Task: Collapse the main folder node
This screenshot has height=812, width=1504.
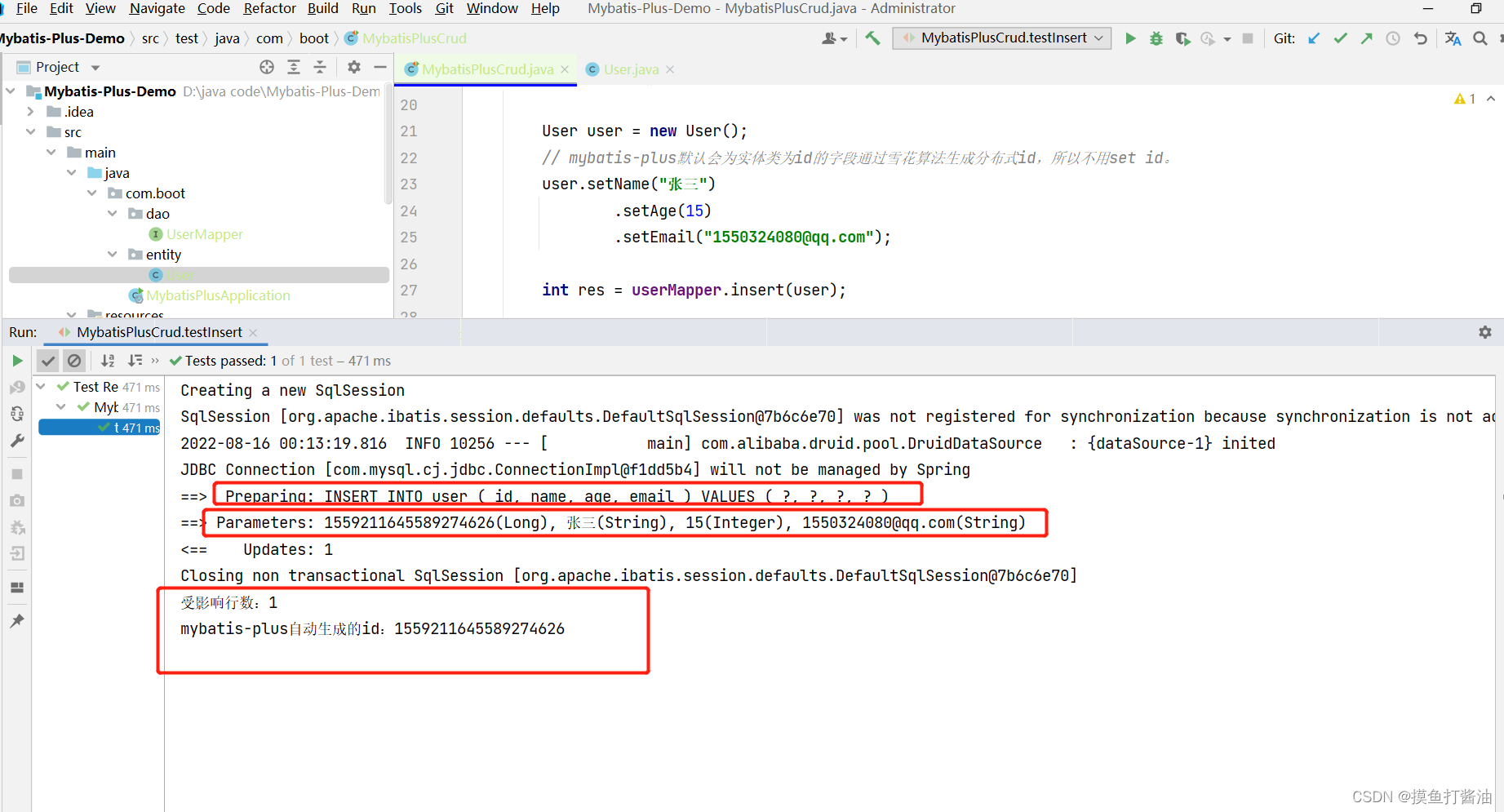Action: 51,153
